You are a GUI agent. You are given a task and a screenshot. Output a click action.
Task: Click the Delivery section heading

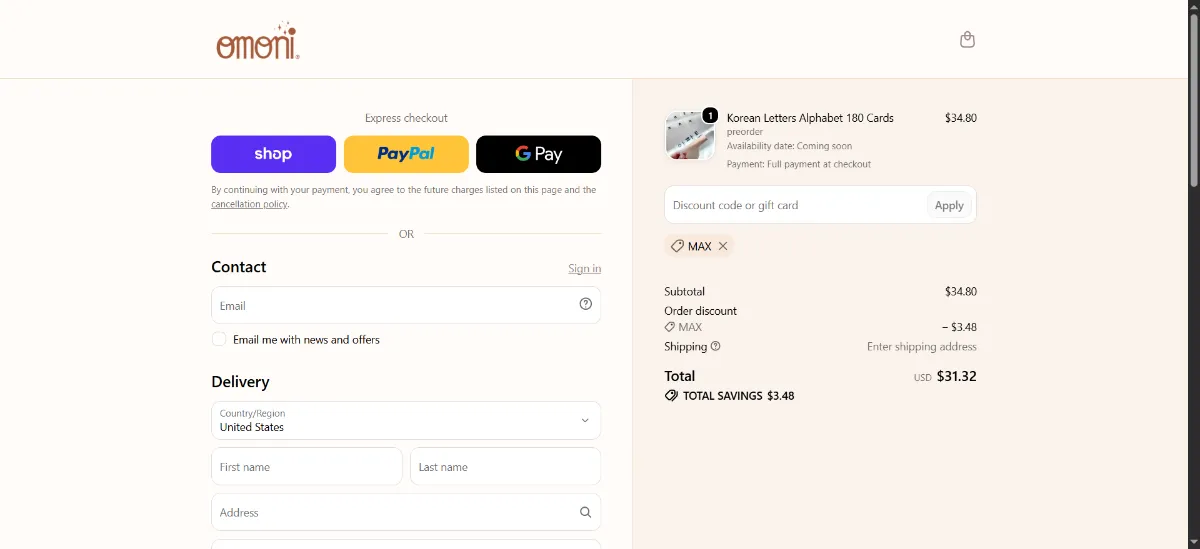point(240,382)
